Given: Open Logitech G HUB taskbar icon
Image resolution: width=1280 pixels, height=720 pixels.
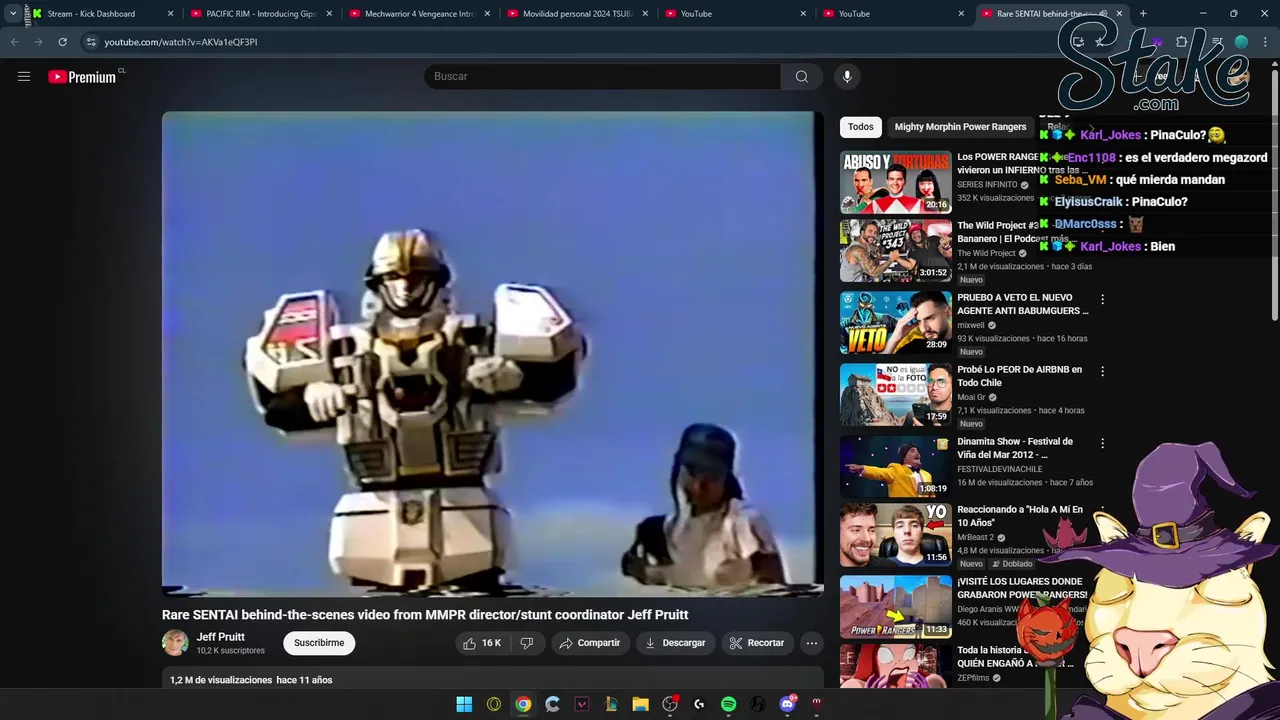Looking at the screenshot, I should [699, 704].
